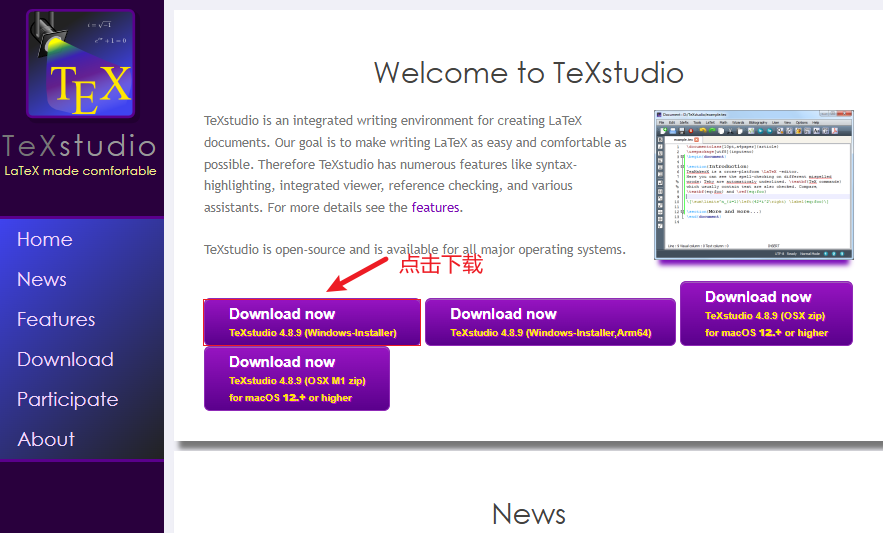Click the TeXstudio logo icon
This screenshot has width=883, height=533.
click(x=81, y=64)
